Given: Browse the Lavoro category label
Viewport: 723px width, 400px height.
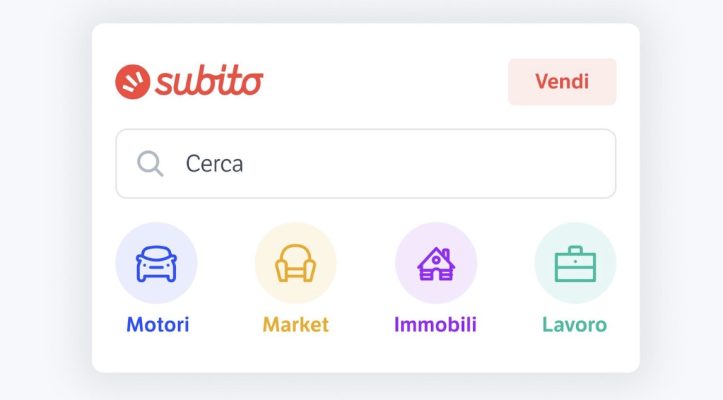Looking at the screenshot, I should pyautogui.click(x=574, y=325).
